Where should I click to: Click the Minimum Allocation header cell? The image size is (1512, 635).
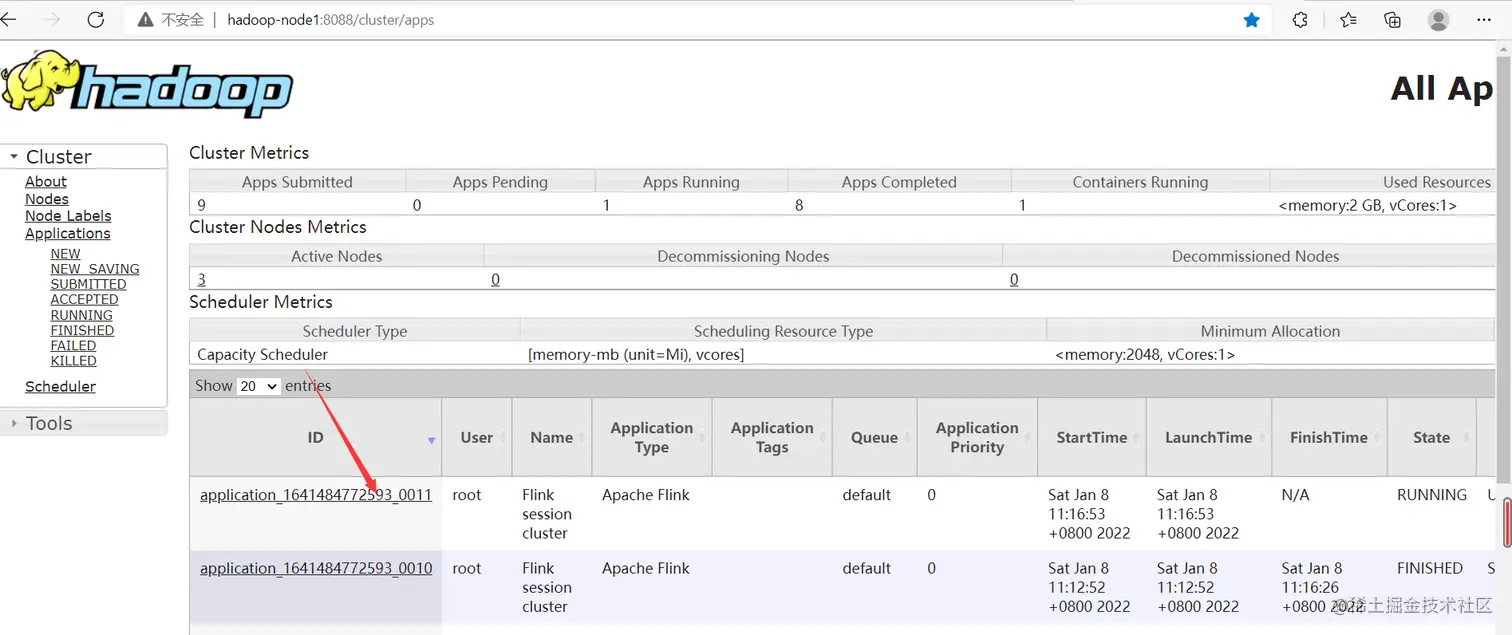click(x=1270, y=331)
